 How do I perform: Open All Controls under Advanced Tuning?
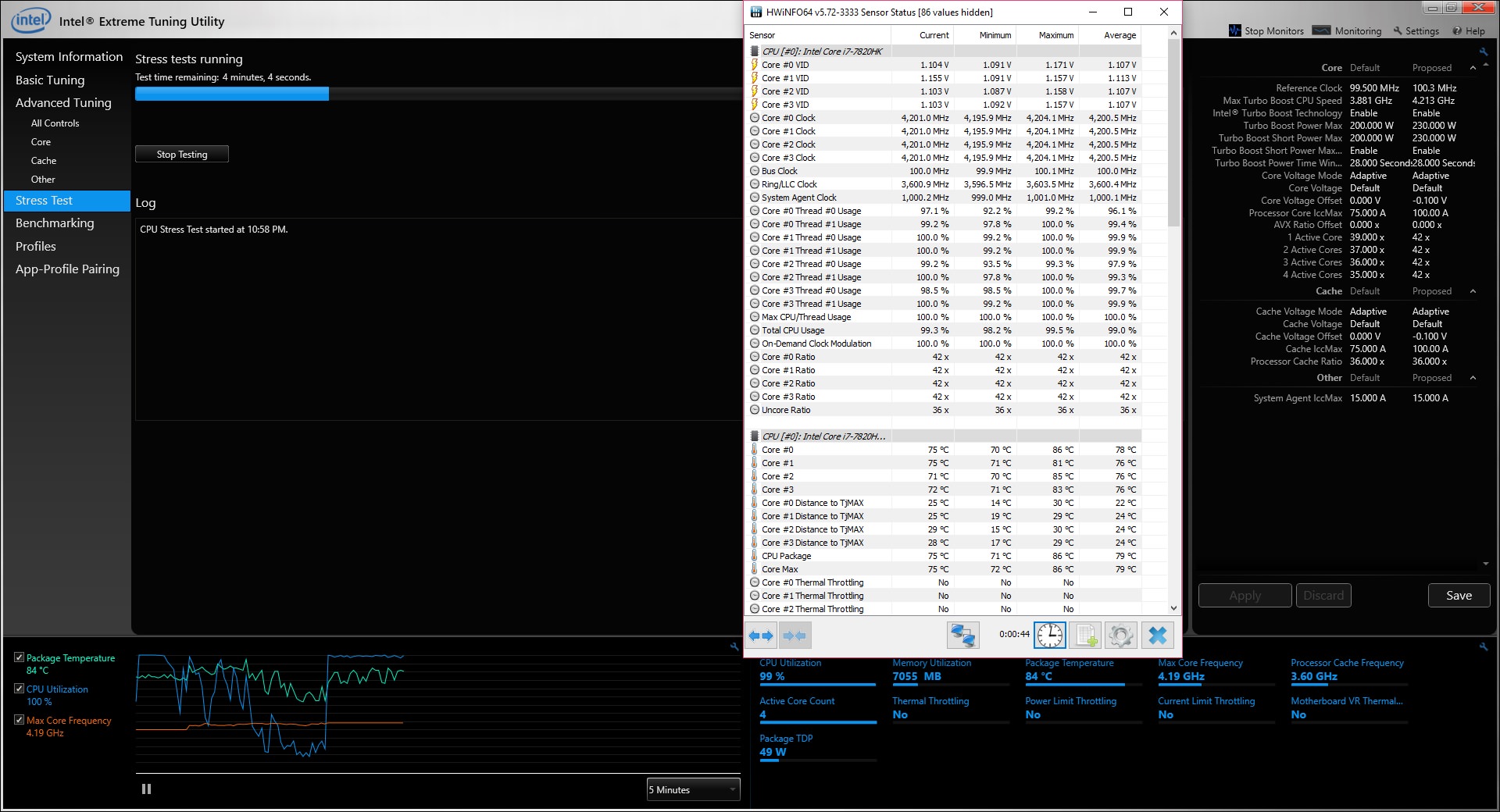[x=55, y=123]
